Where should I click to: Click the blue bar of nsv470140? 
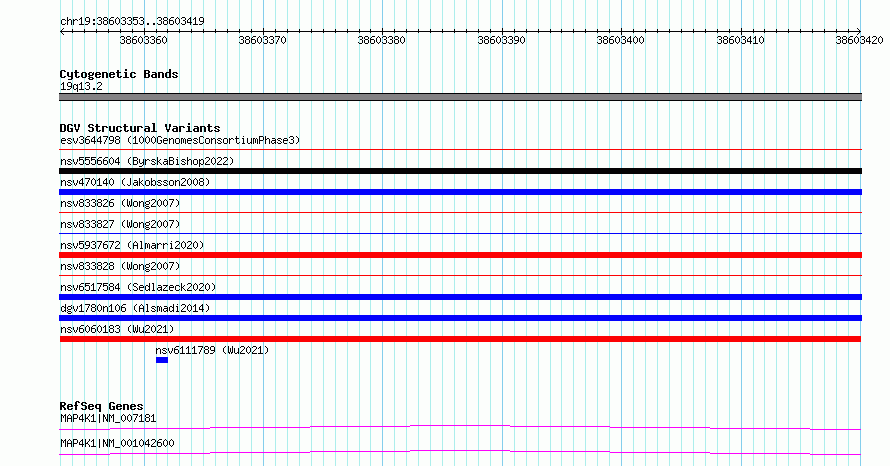[460, 192]
